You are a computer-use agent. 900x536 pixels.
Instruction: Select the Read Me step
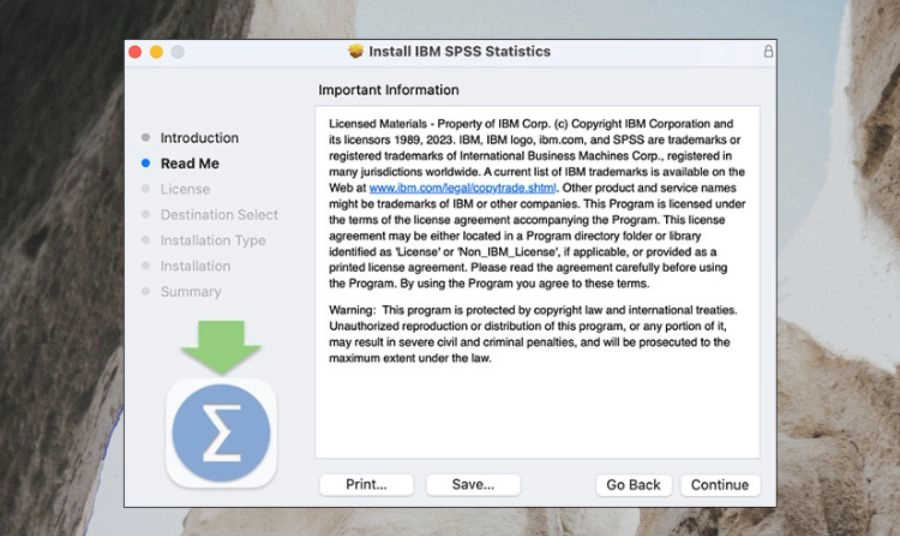coord(189,163)
